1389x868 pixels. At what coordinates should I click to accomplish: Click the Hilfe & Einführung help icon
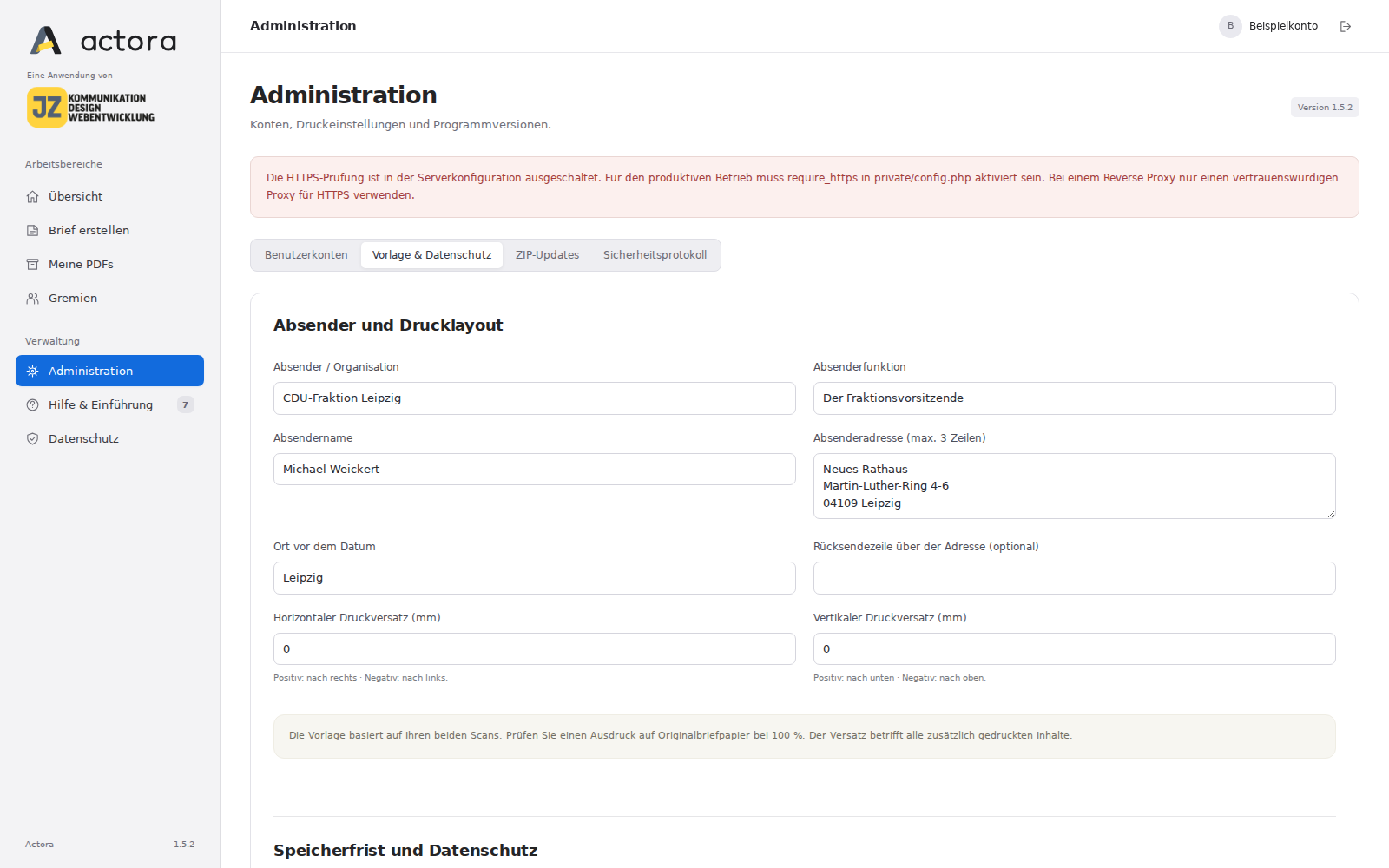[x=33, y=405]
